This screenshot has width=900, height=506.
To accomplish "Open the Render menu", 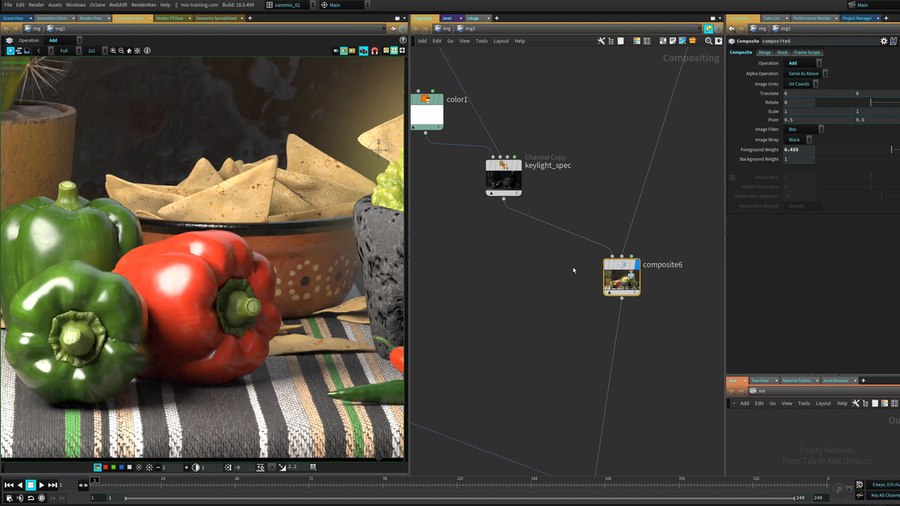I will coord(36,5).
